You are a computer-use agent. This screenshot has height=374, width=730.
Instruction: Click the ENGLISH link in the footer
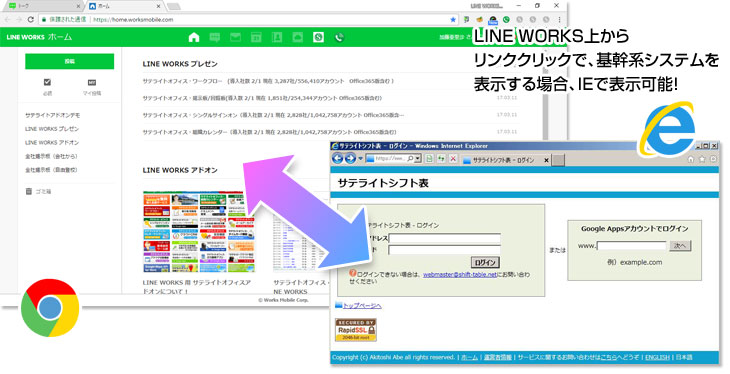tap(657, 357)
